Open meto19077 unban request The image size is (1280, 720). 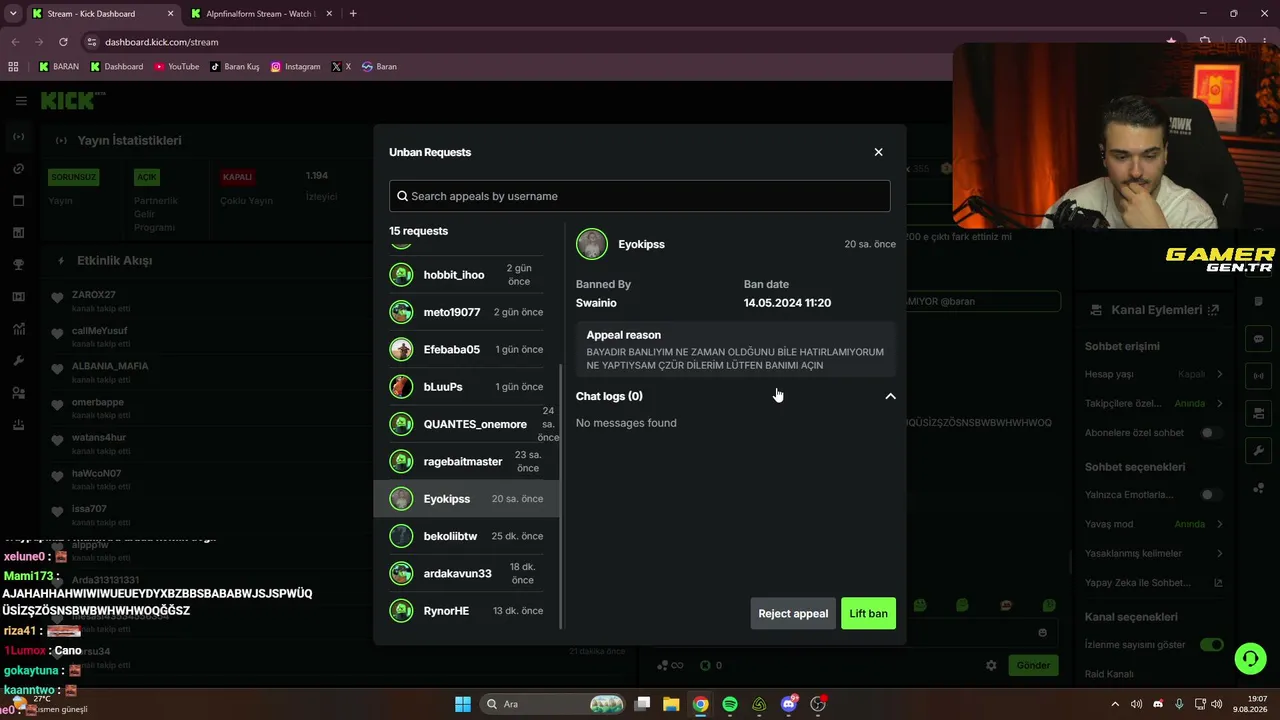[466, 312]
